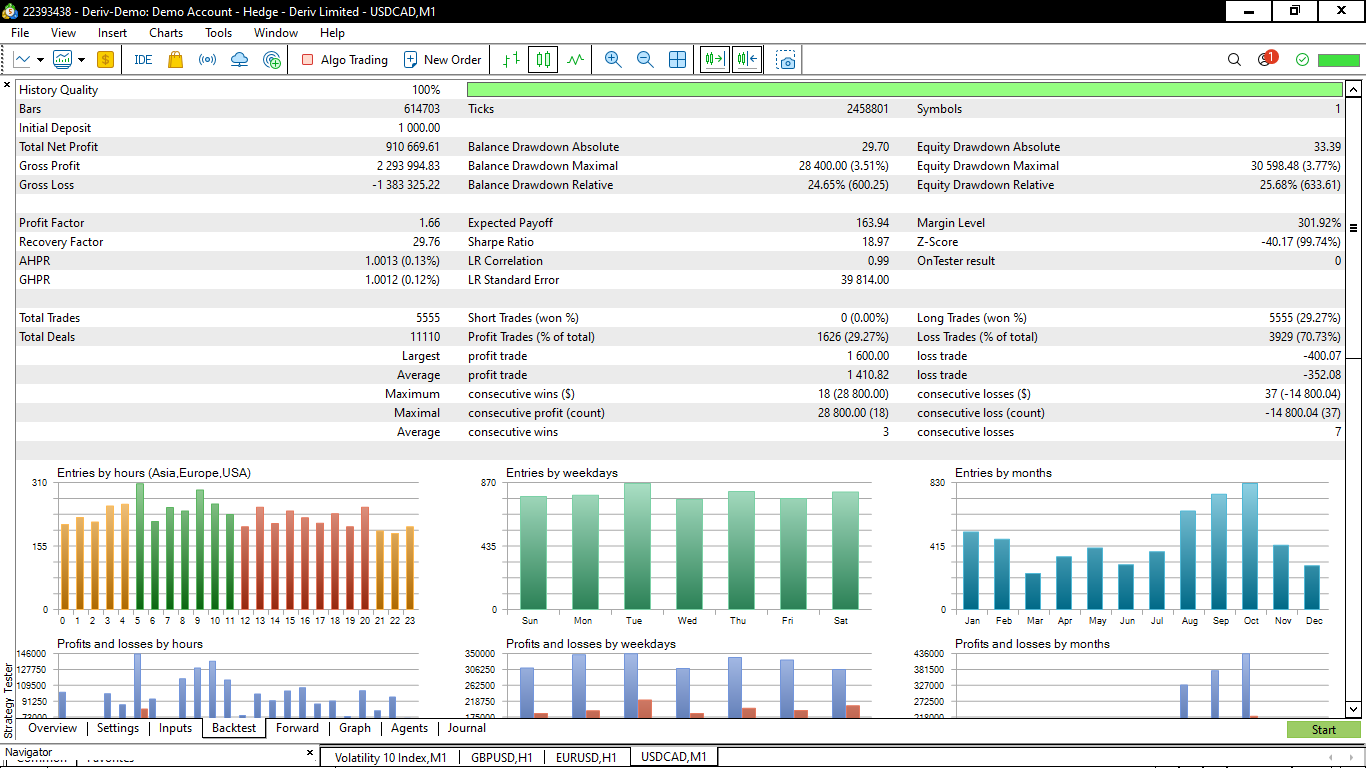The height and width of the screenshot is (768, 1366).
Task: Open the search magnifier
Action: [1234, 60]
